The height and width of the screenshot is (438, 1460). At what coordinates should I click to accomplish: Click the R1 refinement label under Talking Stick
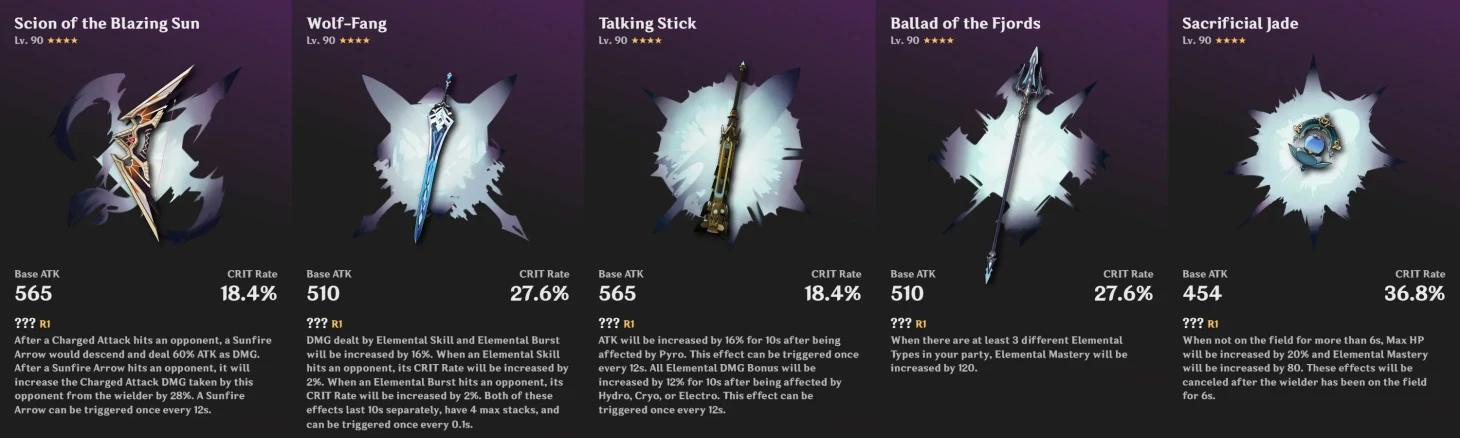click(x=628, y=324)
